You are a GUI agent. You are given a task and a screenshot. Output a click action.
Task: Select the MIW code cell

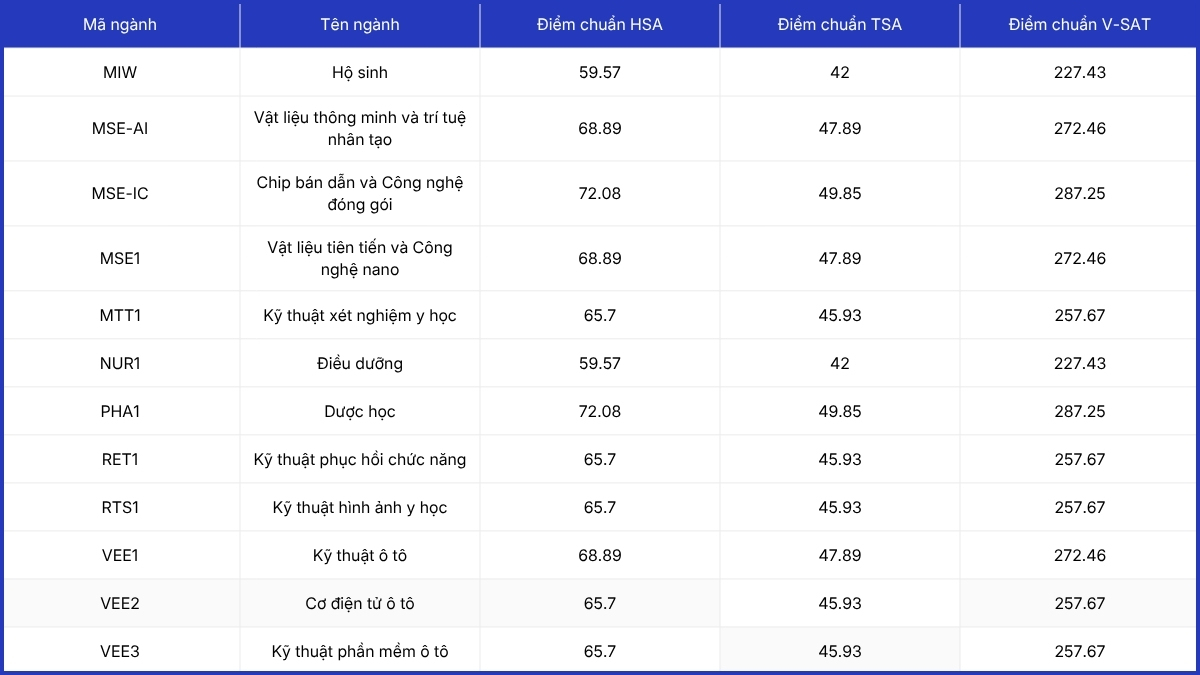coord(120,72)
